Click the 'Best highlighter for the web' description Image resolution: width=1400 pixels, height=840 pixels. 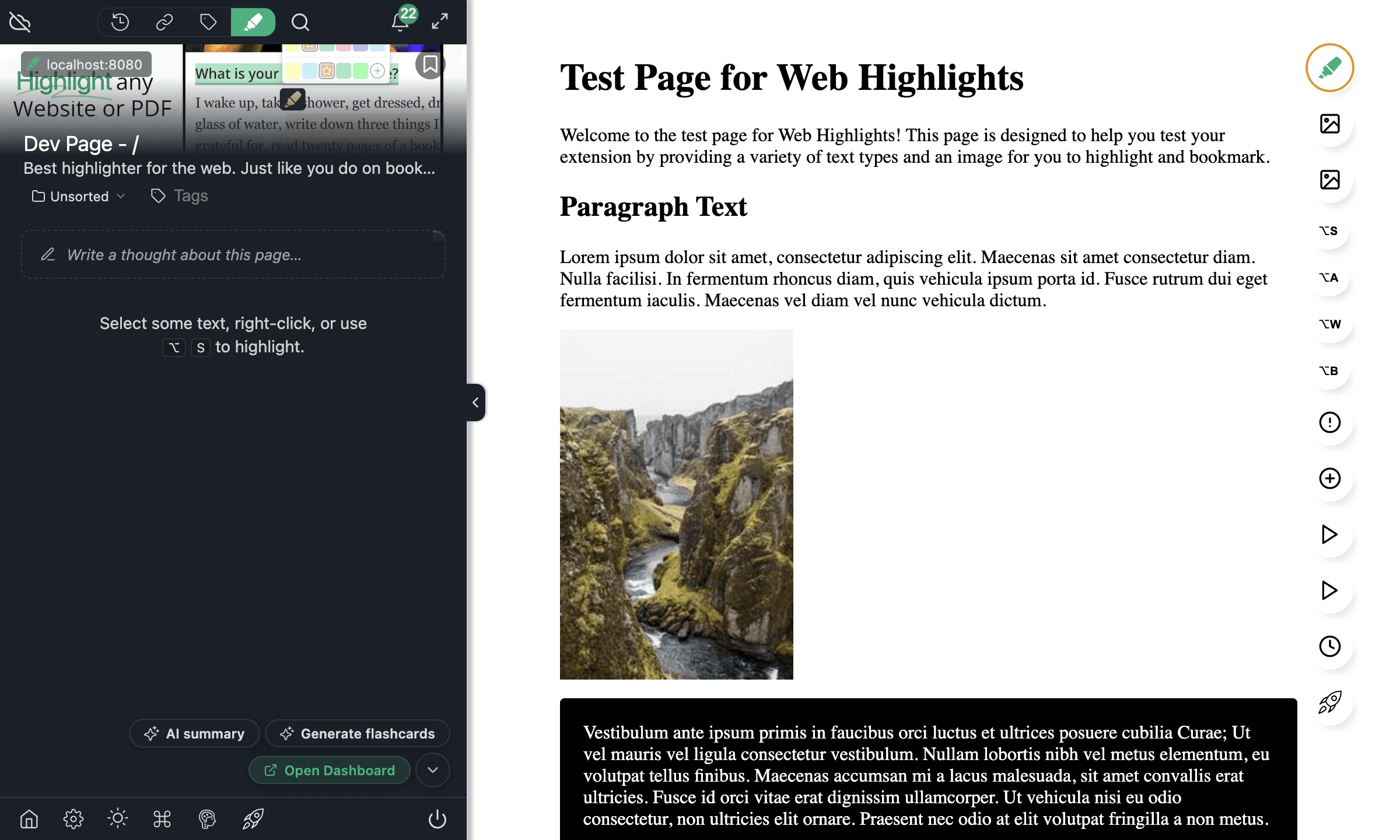[229, 168]
